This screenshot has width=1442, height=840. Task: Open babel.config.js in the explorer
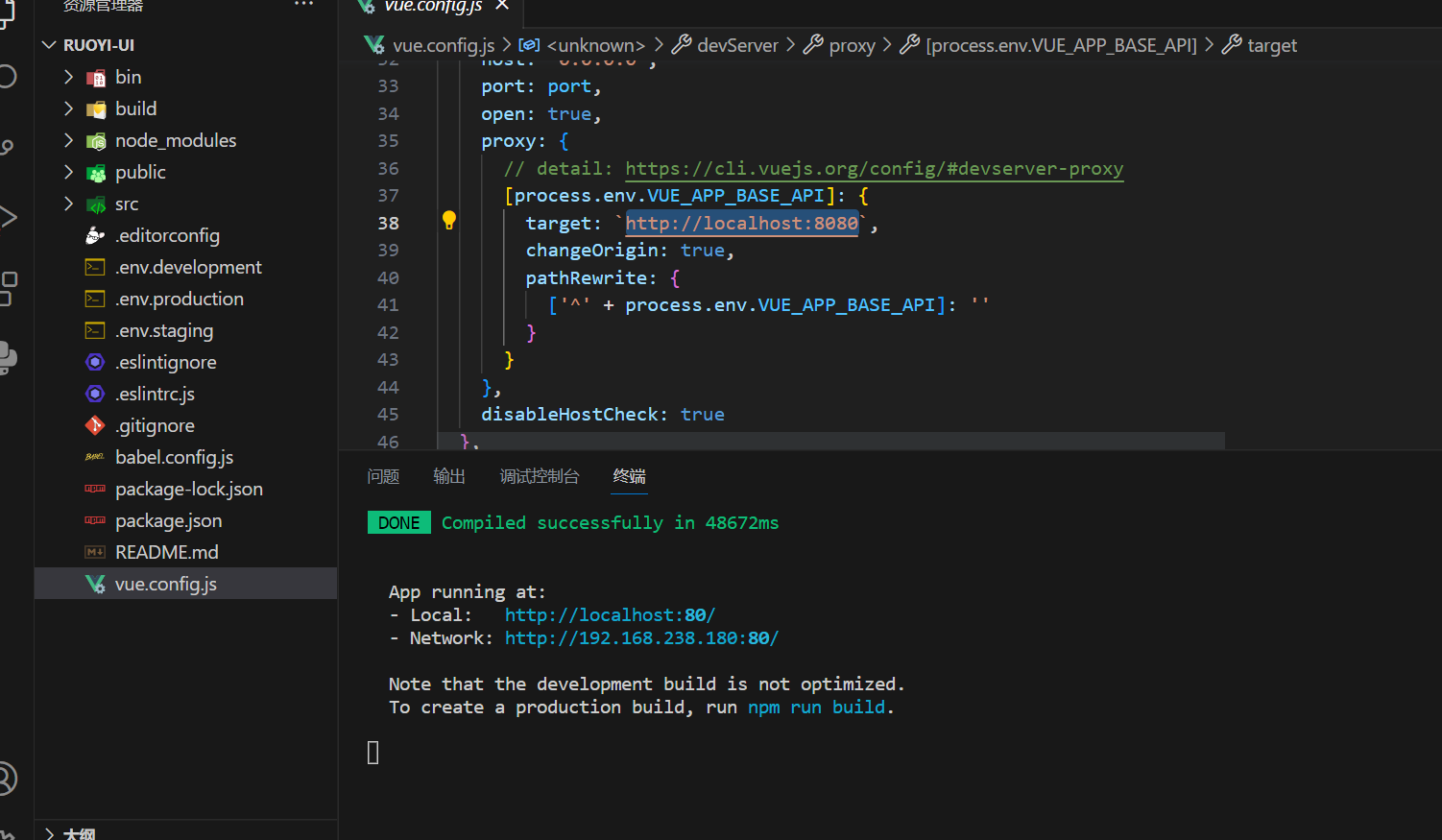point(174,457)
